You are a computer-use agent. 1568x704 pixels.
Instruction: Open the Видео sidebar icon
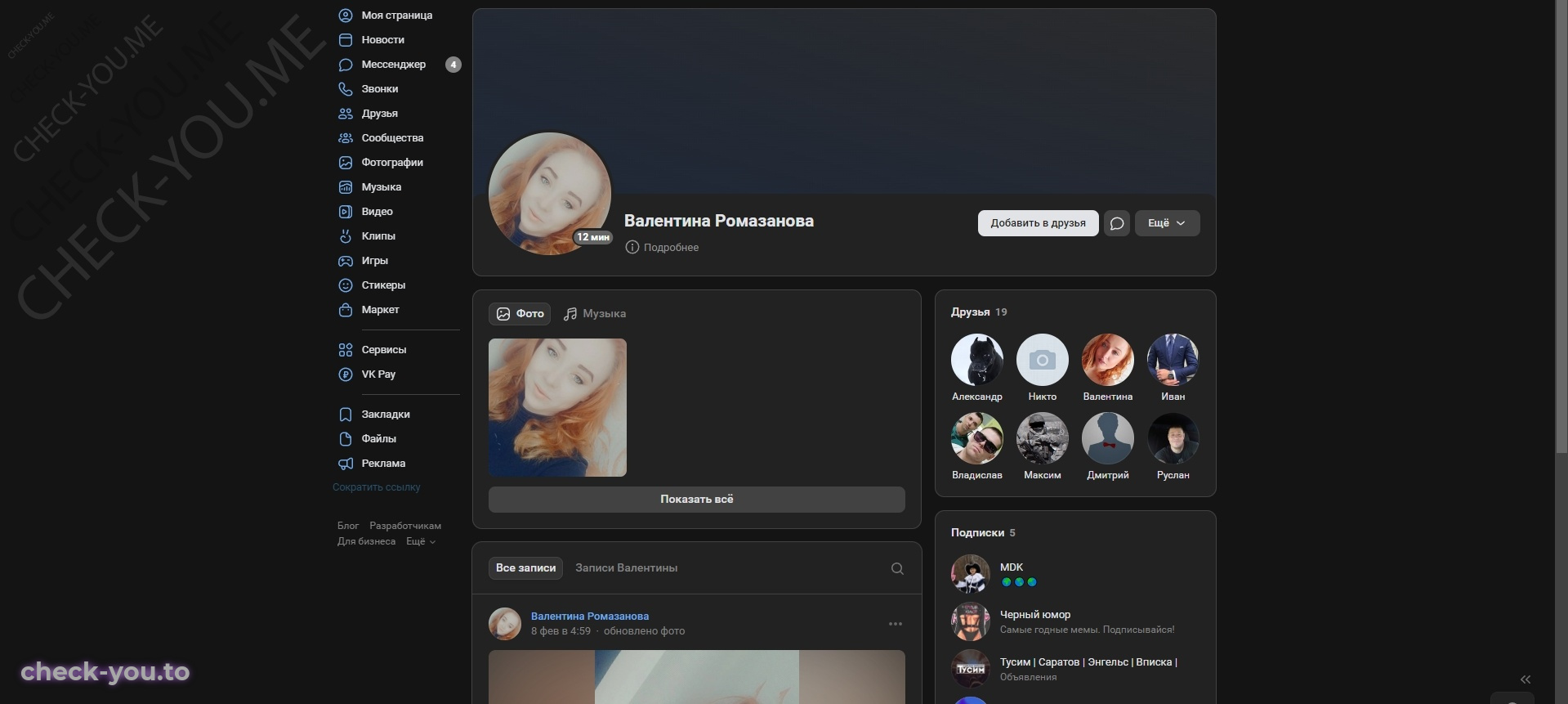[346, 212]
